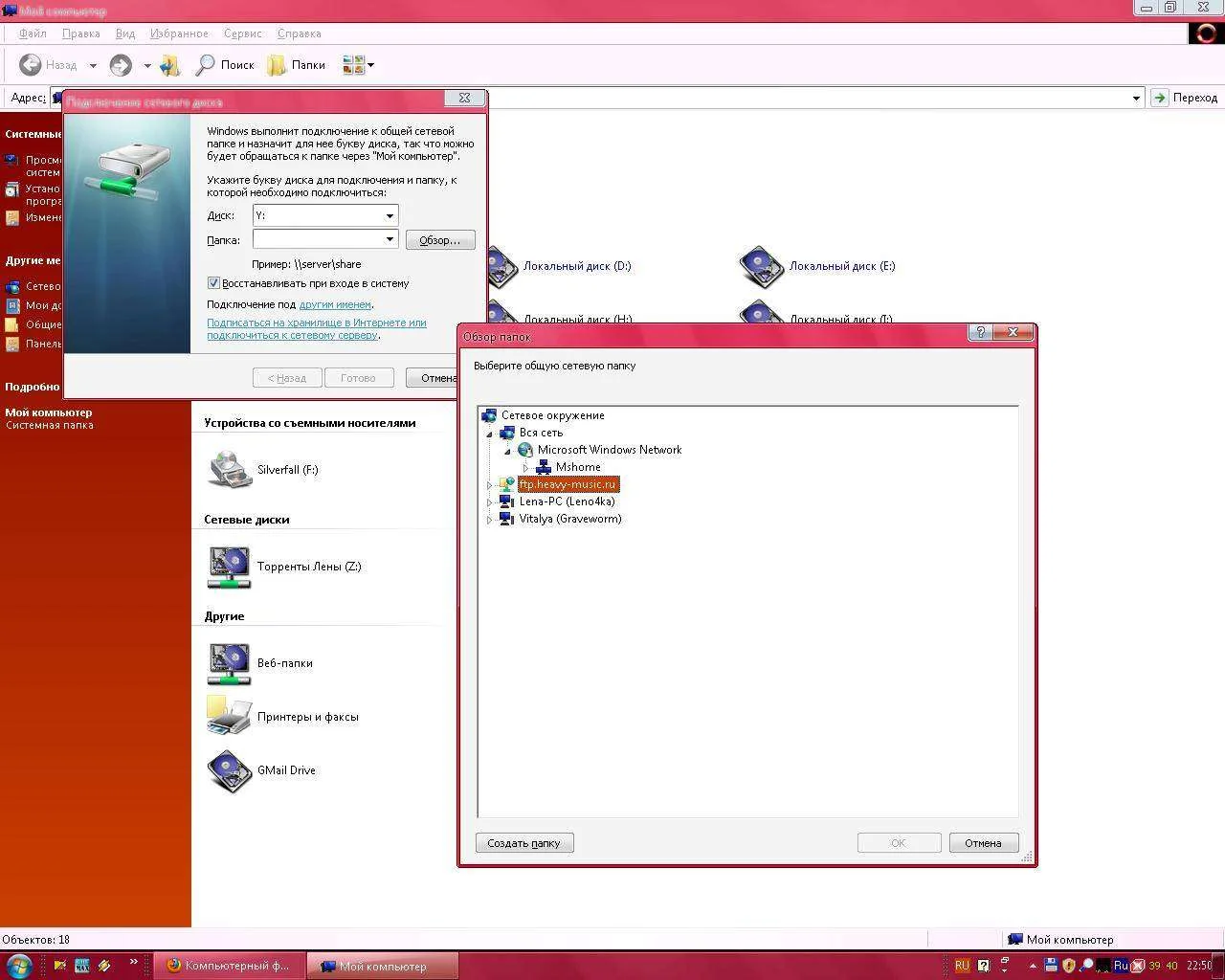The height and width of the screenshot is (980, 1225).
Task: Click the RU language indicator in taskbar
Action: tap(963, 966)
